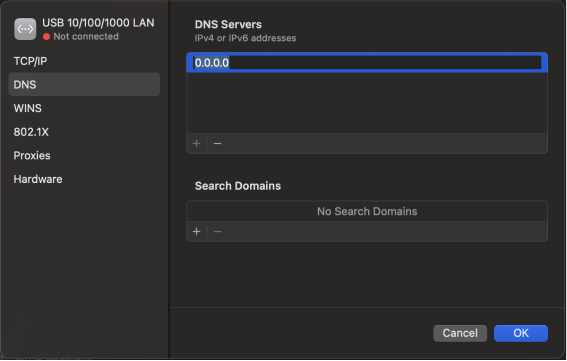Add a search domain with plus

coord(196,232)
